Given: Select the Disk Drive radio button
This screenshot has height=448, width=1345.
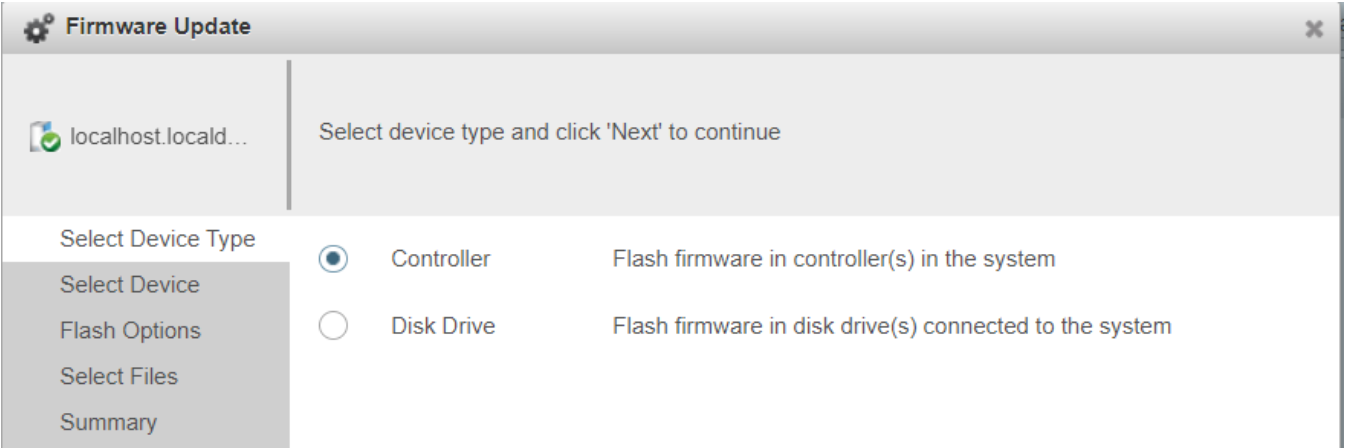Looking at the screenshot, I should 333,326.
